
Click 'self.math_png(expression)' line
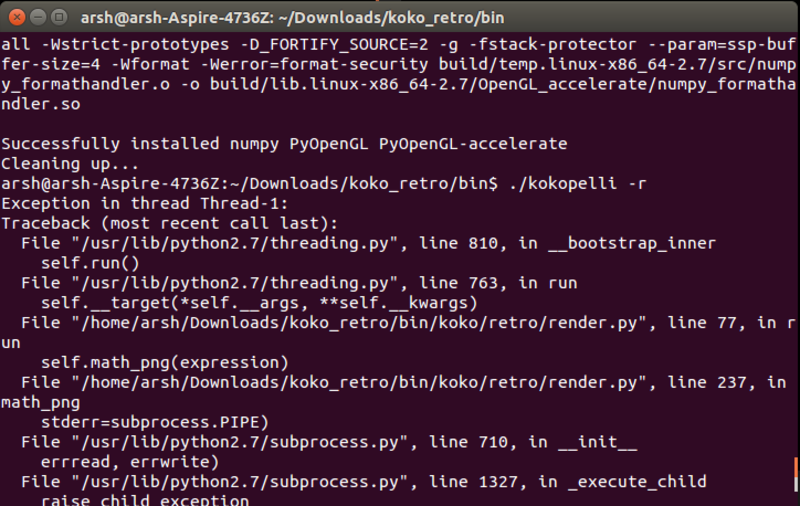[164, 363]
